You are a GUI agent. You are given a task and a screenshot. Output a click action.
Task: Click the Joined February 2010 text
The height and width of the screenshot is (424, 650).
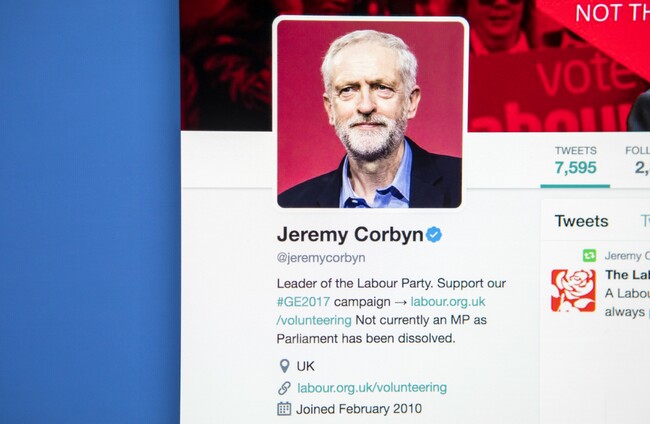click(359, 409)
